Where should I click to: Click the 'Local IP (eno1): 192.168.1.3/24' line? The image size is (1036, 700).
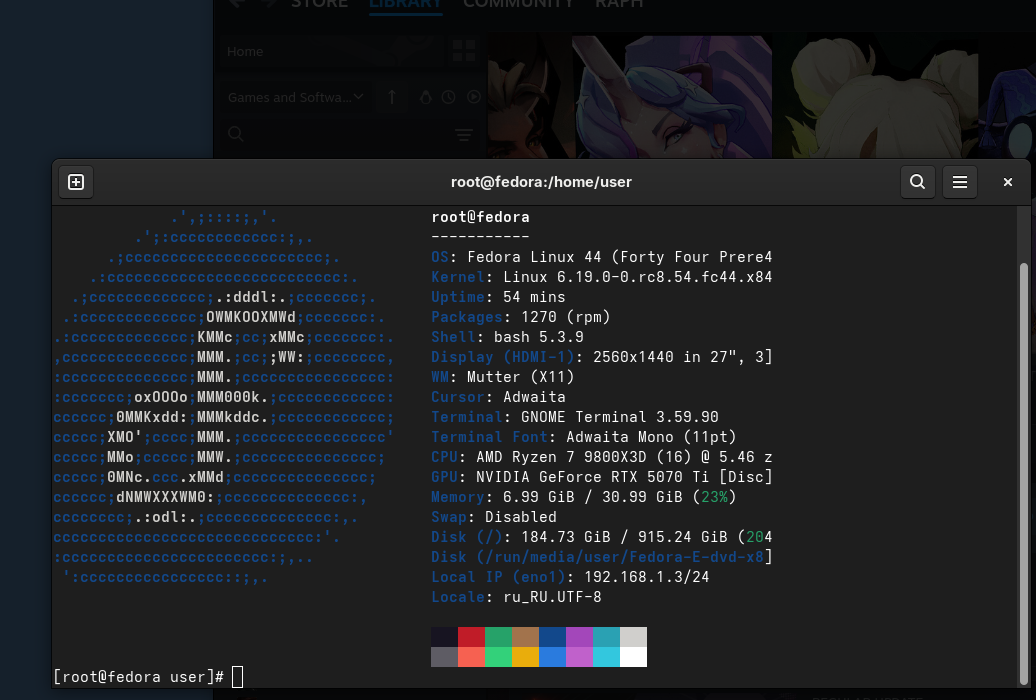coord(570,577)
